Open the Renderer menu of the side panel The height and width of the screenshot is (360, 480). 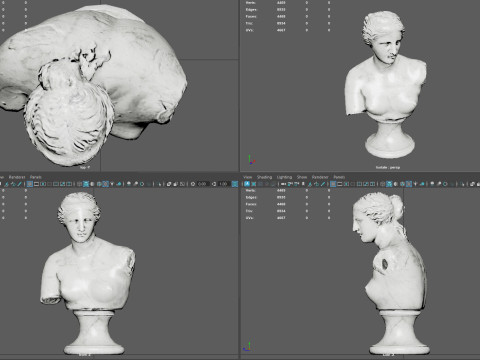(320, 177)
